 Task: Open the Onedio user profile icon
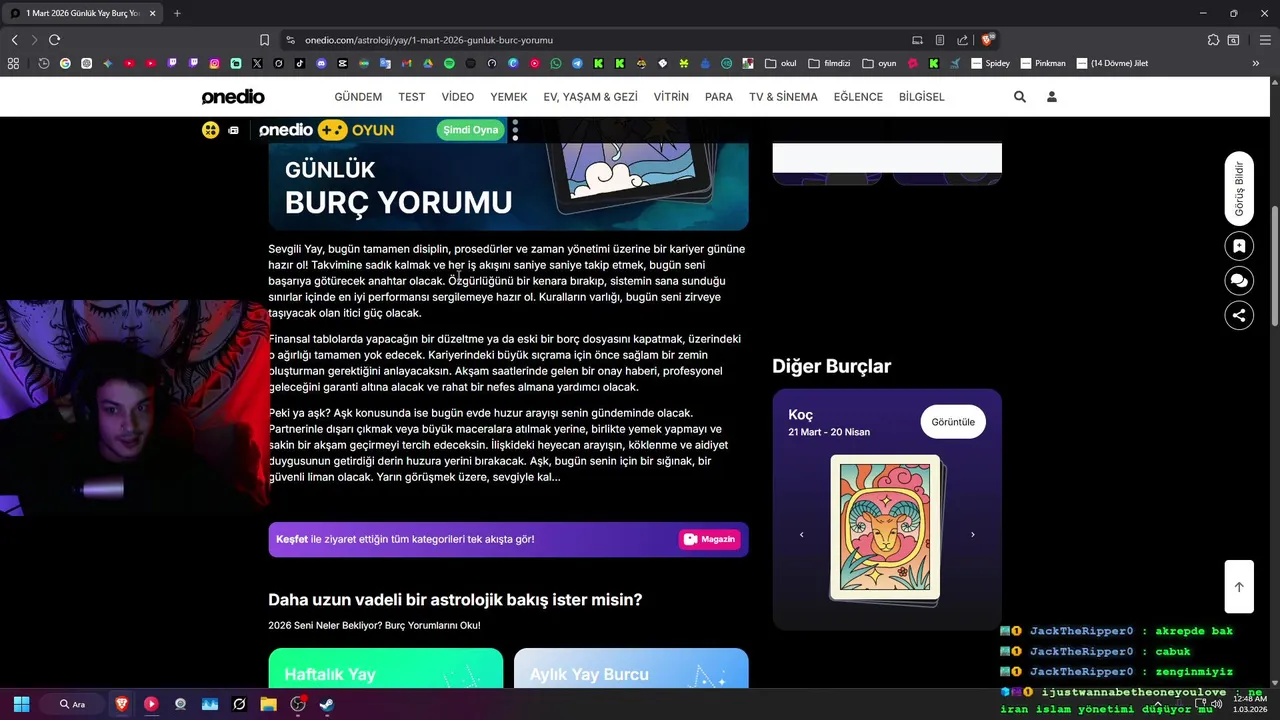coord(1052,97)
